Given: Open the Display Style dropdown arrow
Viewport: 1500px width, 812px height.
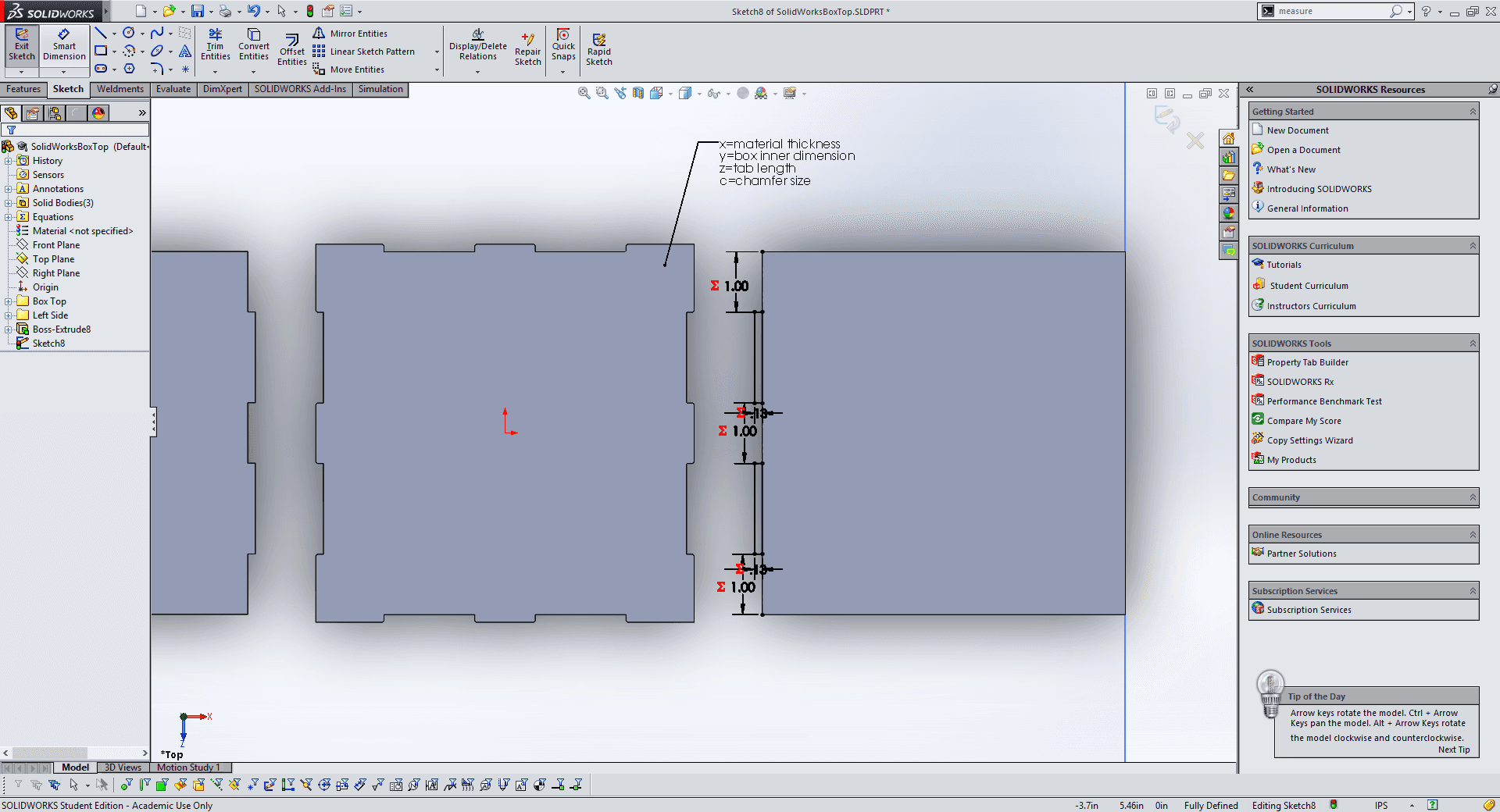Looking at the screenshot, I should click(699, 94).
